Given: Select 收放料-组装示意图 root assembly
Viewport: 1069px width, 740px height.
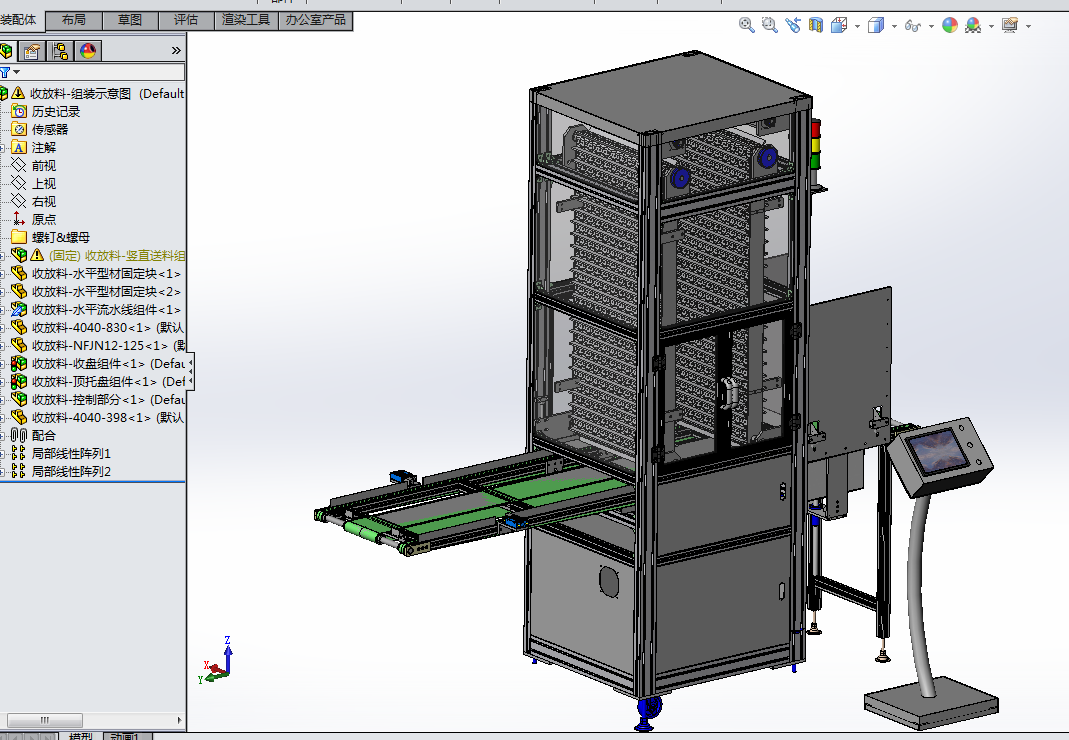Looking at the screenshot, I should pyautogui.click(x=107, y=93).
